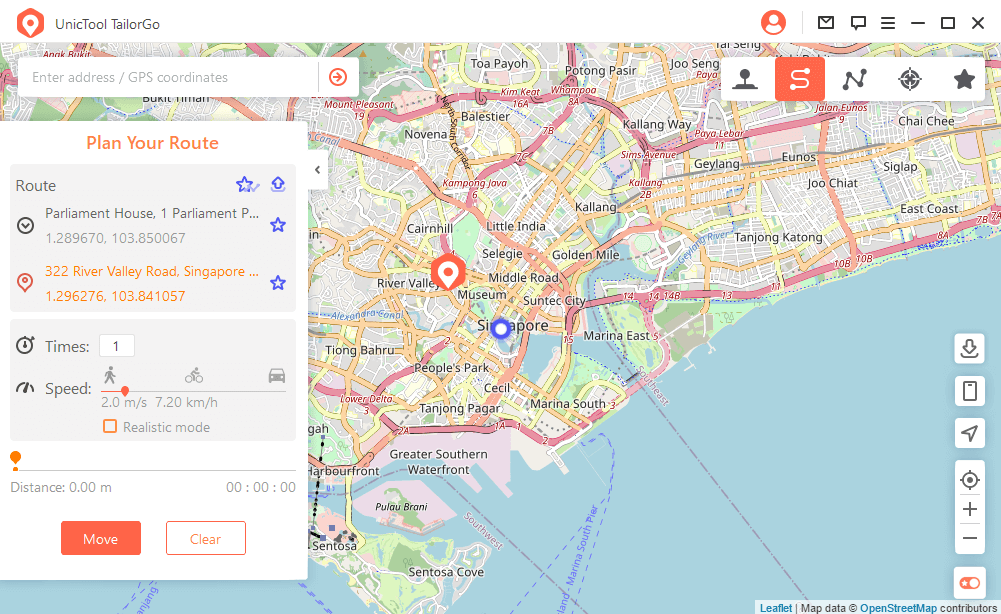Submit the address search arrow button
1001x614 pixels.
tap(338, 77)
